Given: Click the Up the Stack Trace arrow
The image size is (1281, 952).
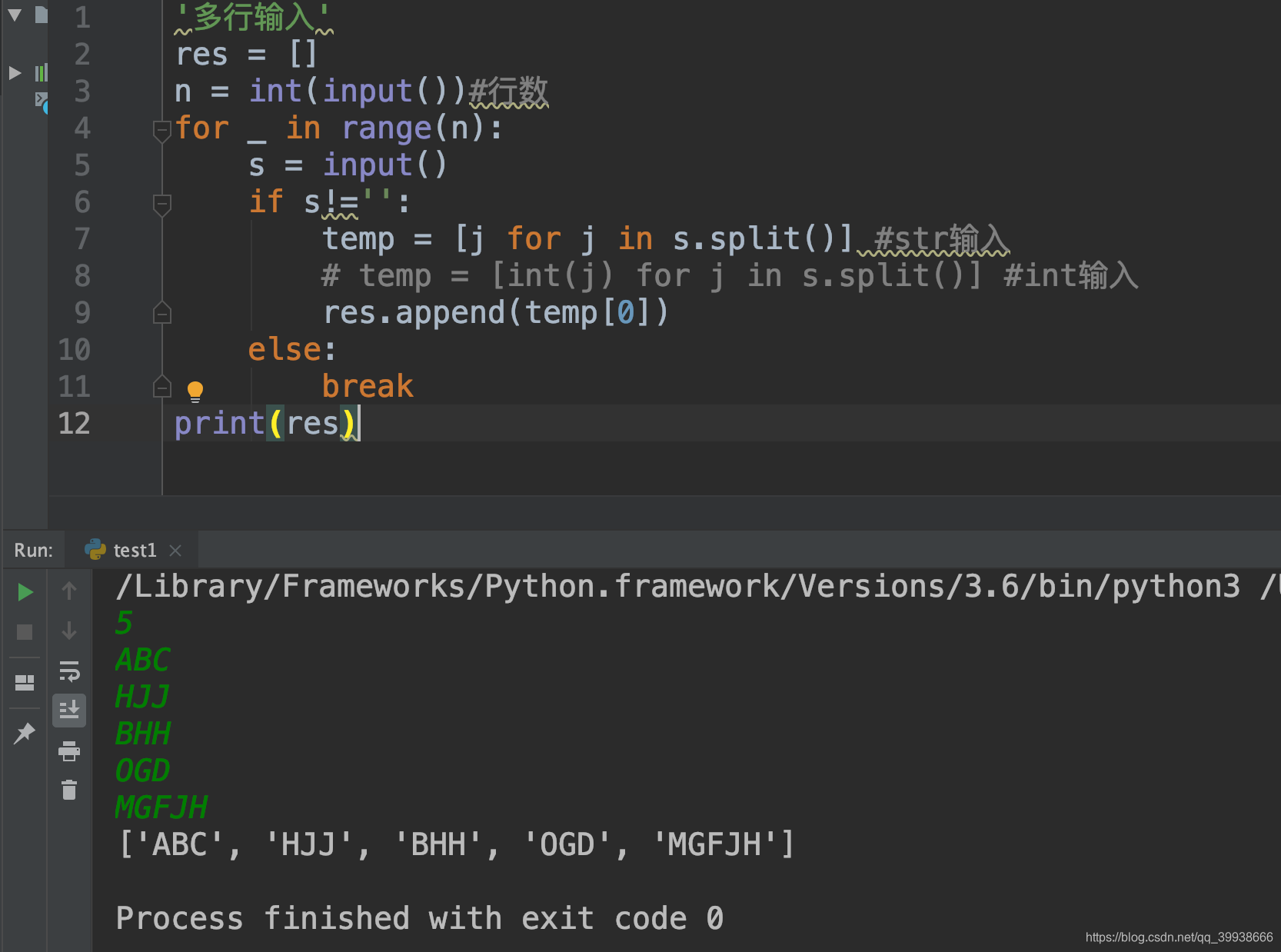Looking at the screenshot, I should tap(69, 591).
